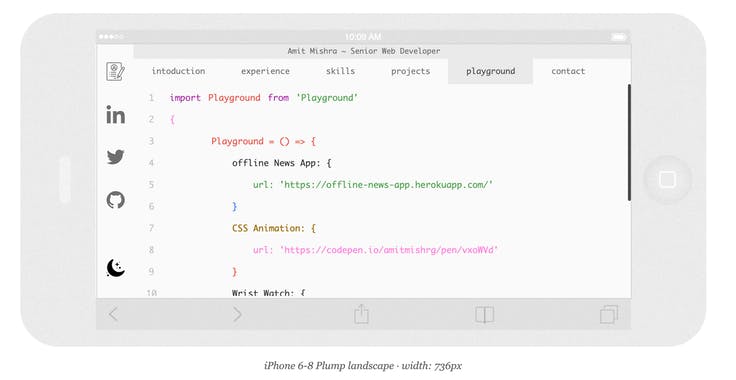The height and width of the screenshot is (380, 736).
Task: Select the playground tab
Action: coord(491,71)
